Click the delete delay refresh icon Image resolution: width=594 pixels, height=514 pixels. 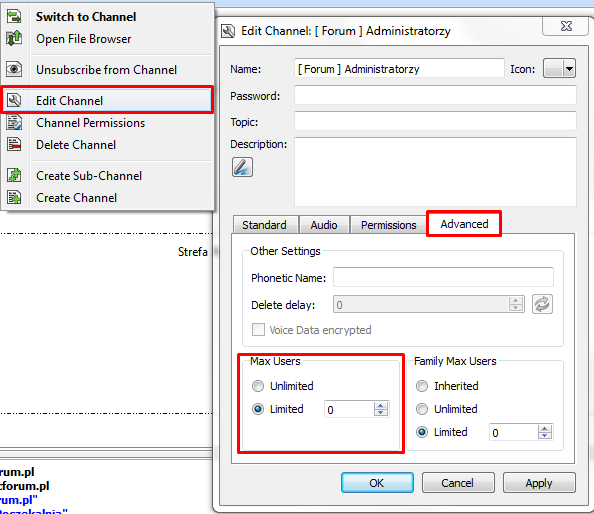click(x=542, y=304)
